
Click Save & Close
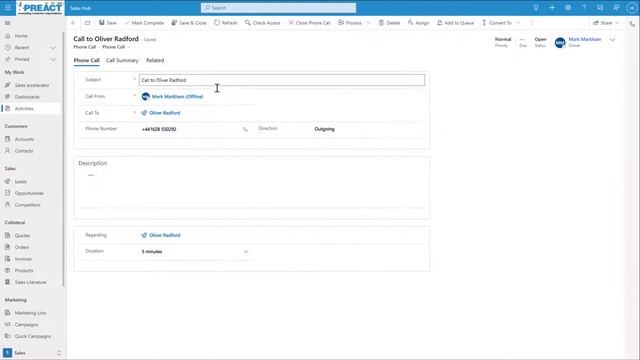pyautogui.click(x=189, y=23)
